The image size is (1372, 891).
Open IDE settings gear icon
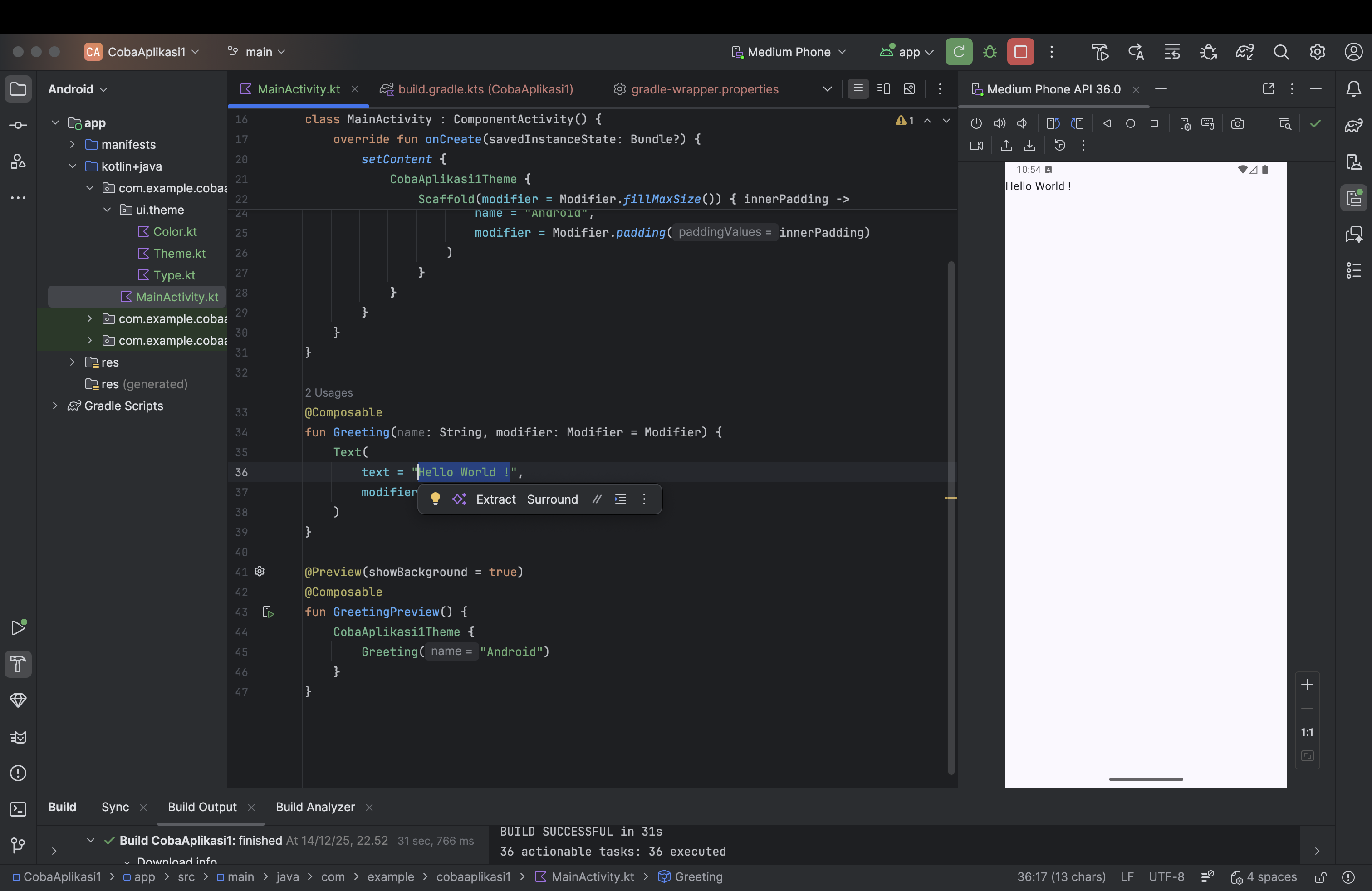click(x=1317, y=52)
